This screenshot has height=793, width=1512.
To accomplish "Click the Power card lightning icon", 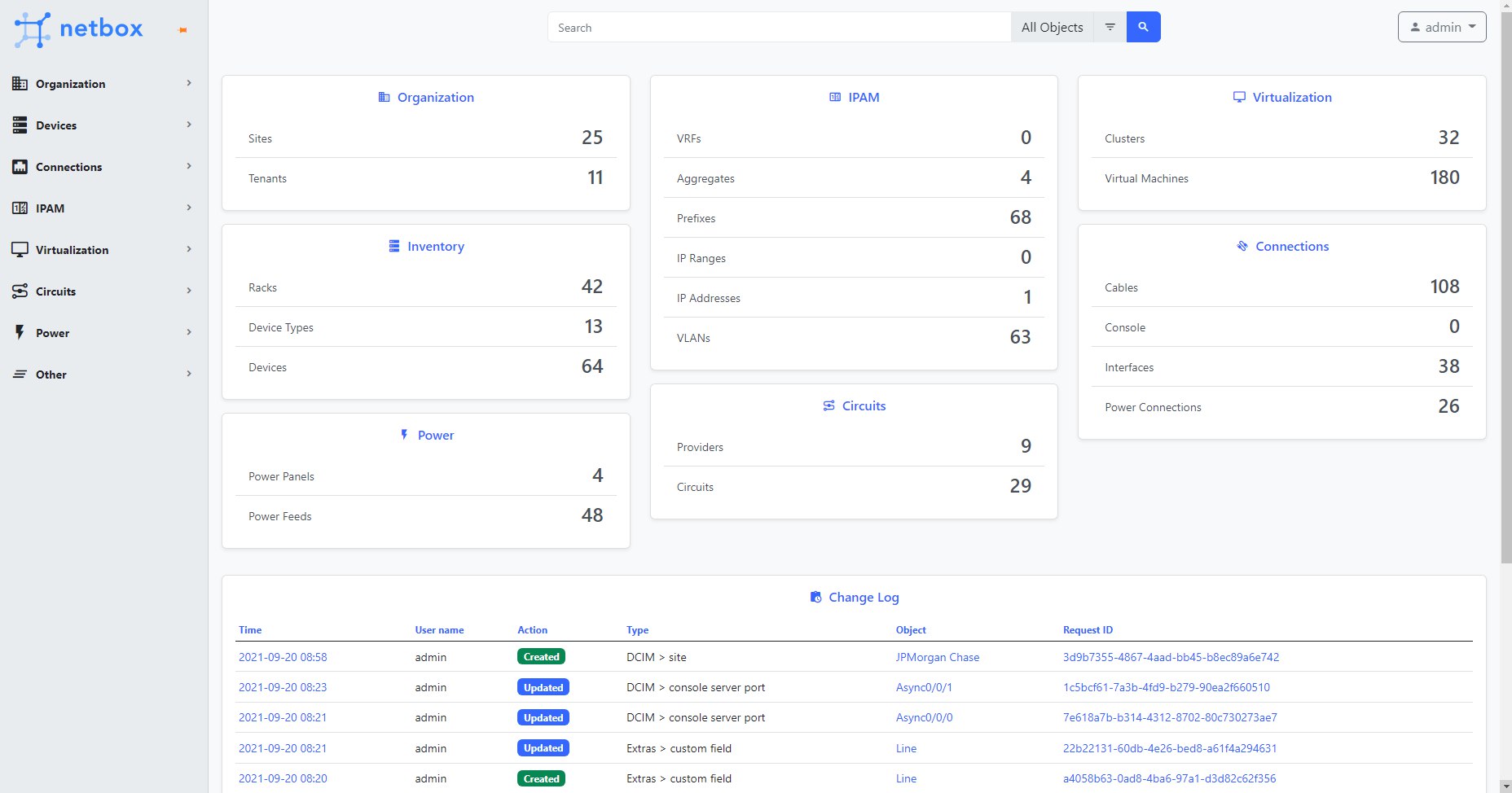I will click(x=404, y=435).
